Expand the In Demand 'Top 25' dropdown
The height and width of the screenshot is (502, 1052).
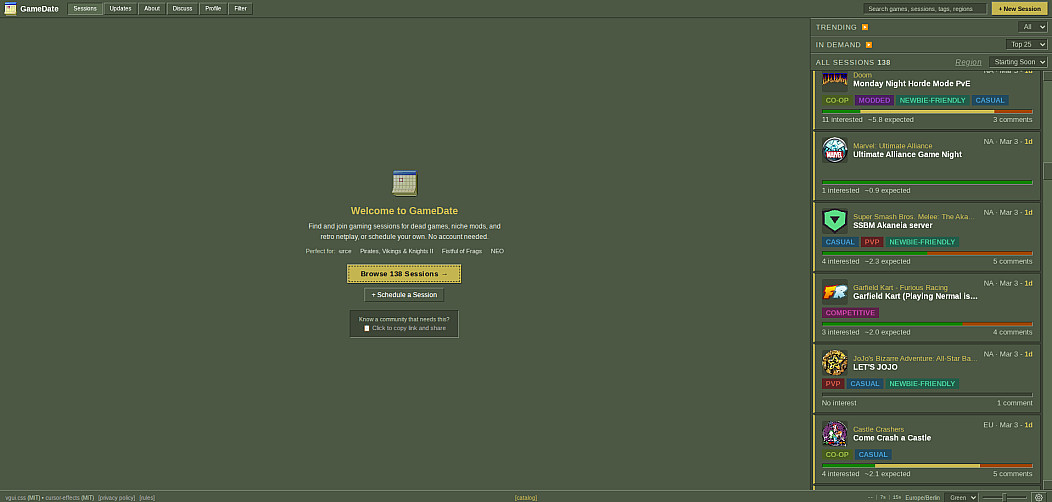click(1026, 45)
